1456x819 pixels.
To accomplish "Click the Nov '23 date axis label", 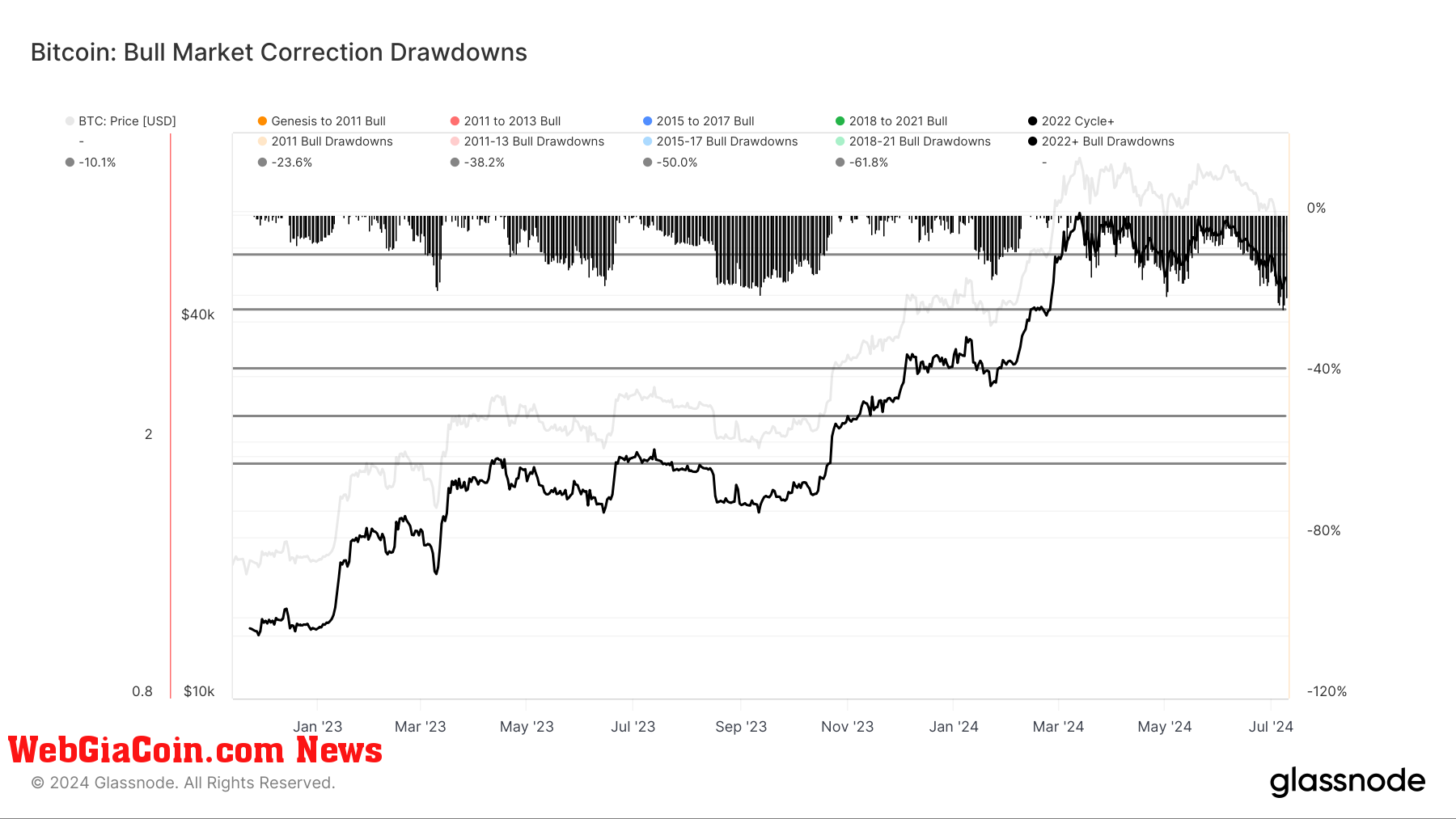I will 847,726.
